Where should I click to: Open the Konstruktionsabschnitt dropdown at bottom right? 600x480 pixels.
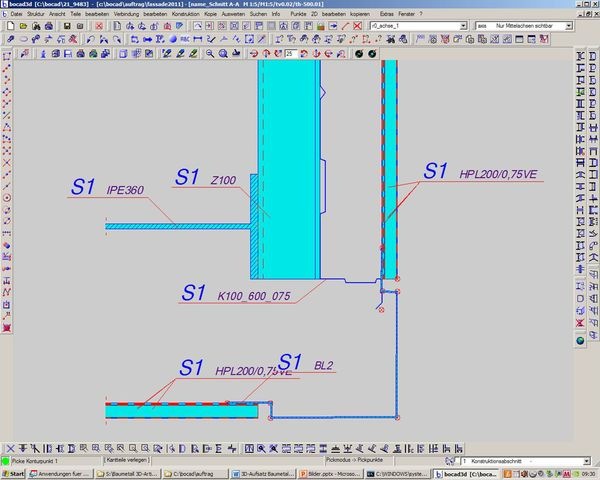[592, 460]
